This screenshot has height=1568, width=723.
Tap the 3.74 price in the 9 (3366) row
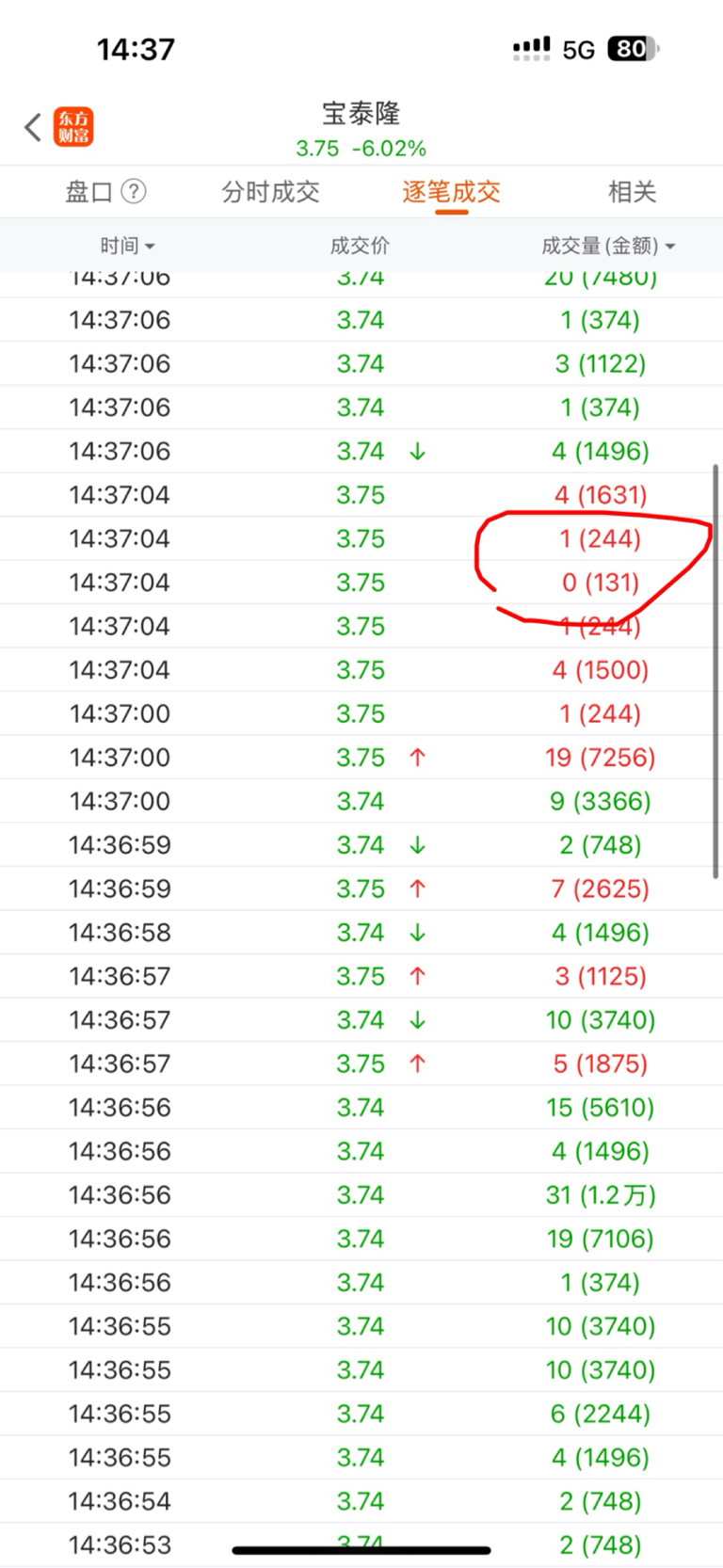pos(361,801)
